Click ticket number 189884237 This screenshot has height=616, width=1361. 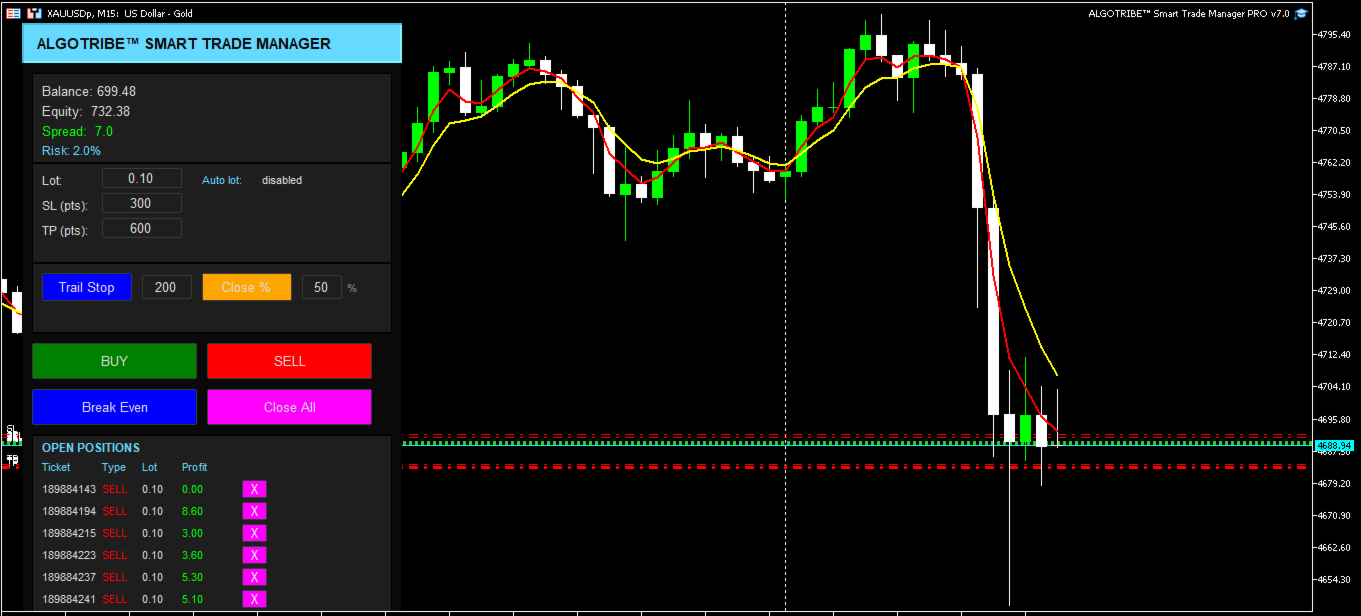(x=69, y=577)
